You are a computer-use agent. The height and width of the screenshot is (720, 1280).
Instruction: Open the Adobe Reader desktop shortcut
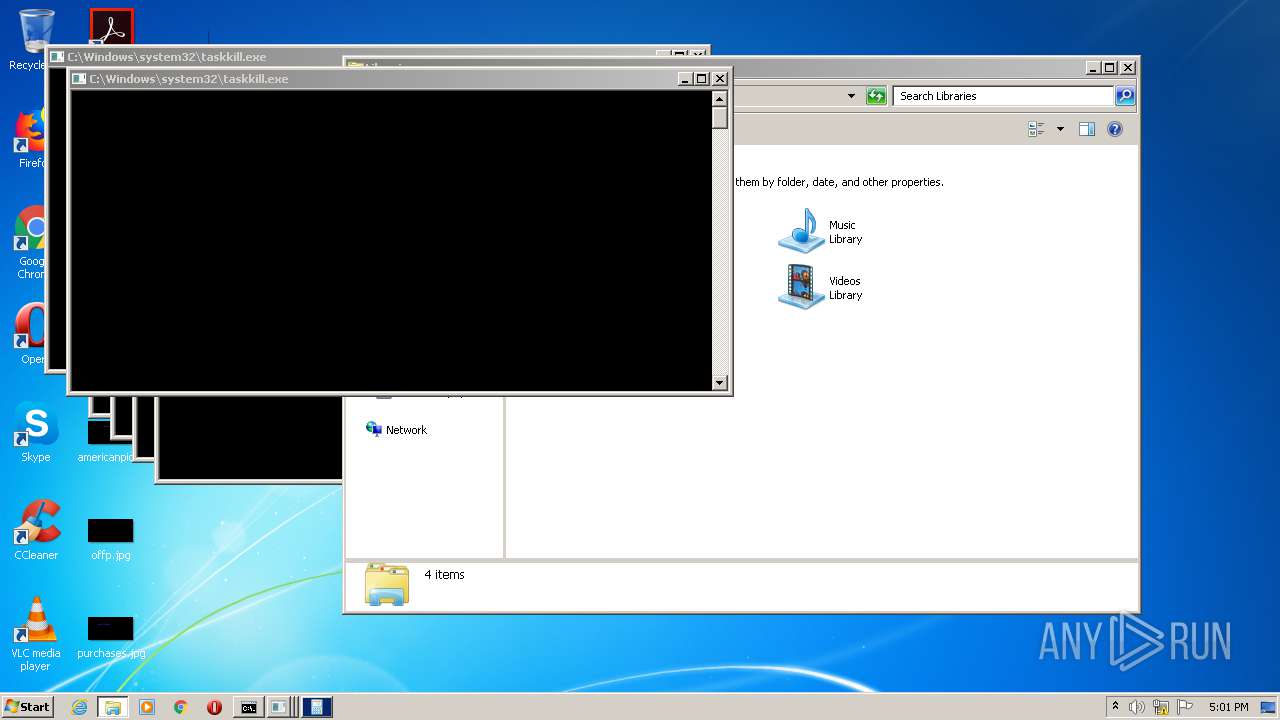point(111,27)
